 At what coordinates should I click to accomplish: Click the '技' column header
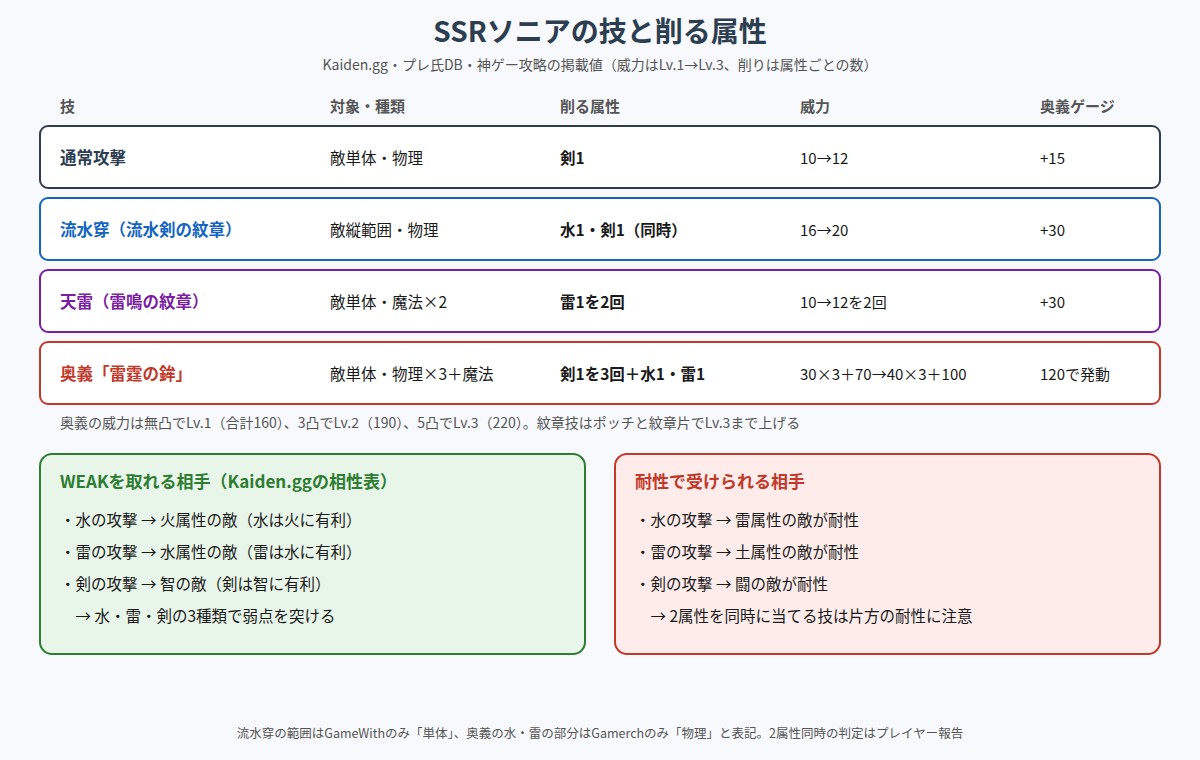tap(67, 106)
